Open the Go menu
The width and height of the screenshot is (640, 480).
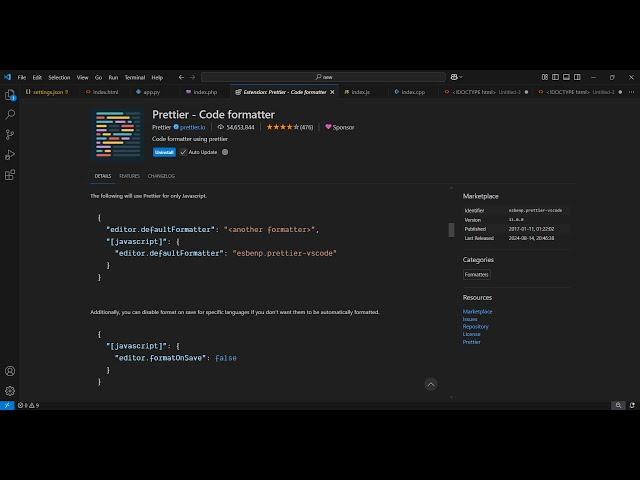coord(98,78)
